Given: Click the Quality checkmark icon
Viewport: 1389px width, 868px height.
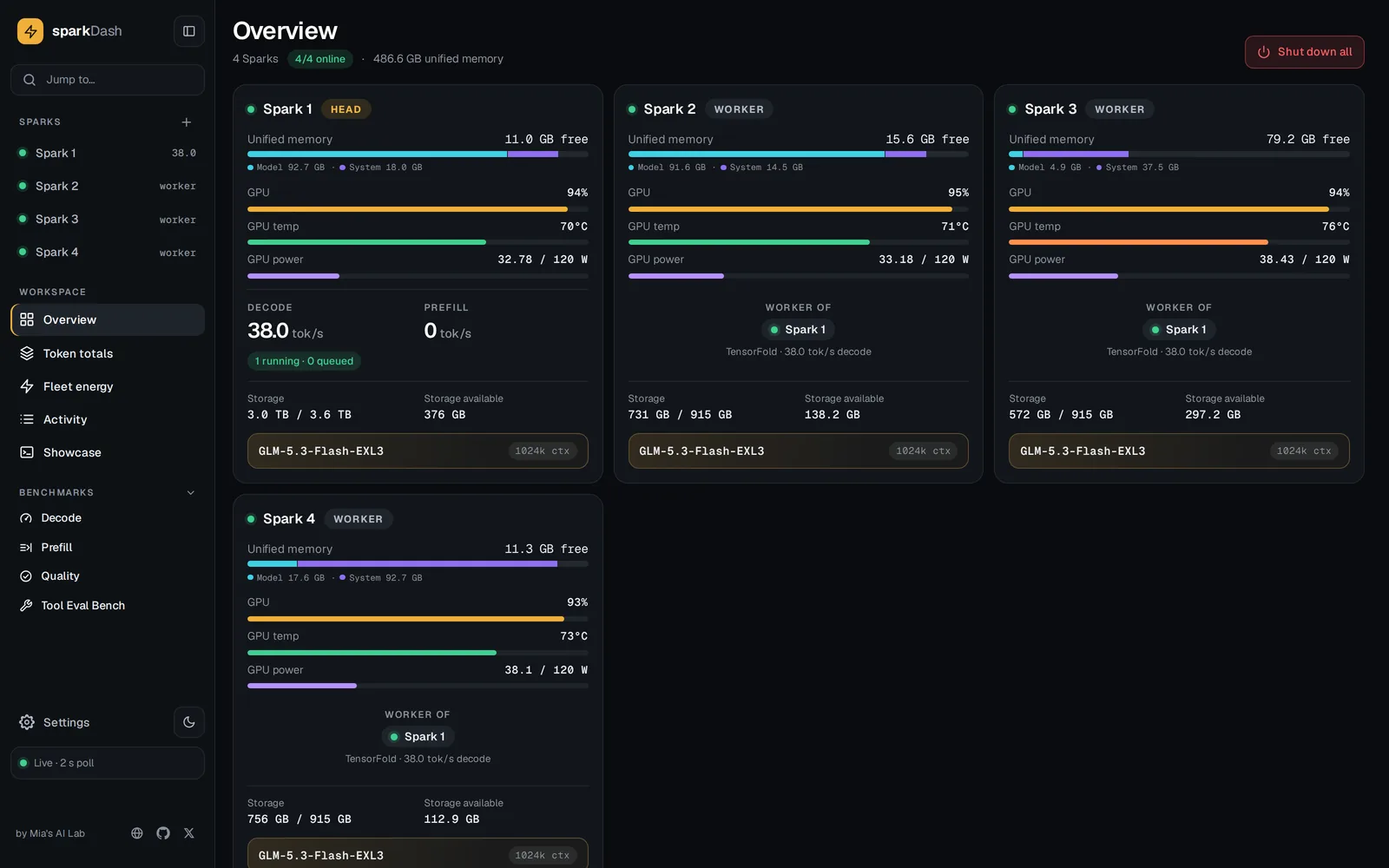Looking at the screenshot, I should pyautogui.click(x=26, y=576).
